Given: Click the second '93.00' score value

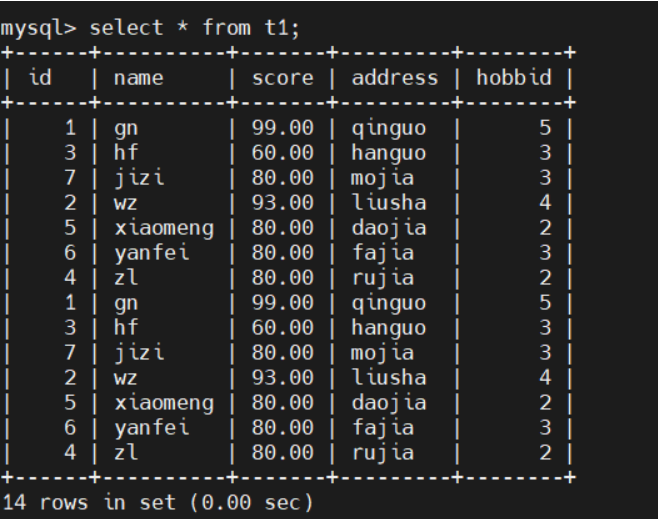Looking at the screenshot, I should pos(282,377).
